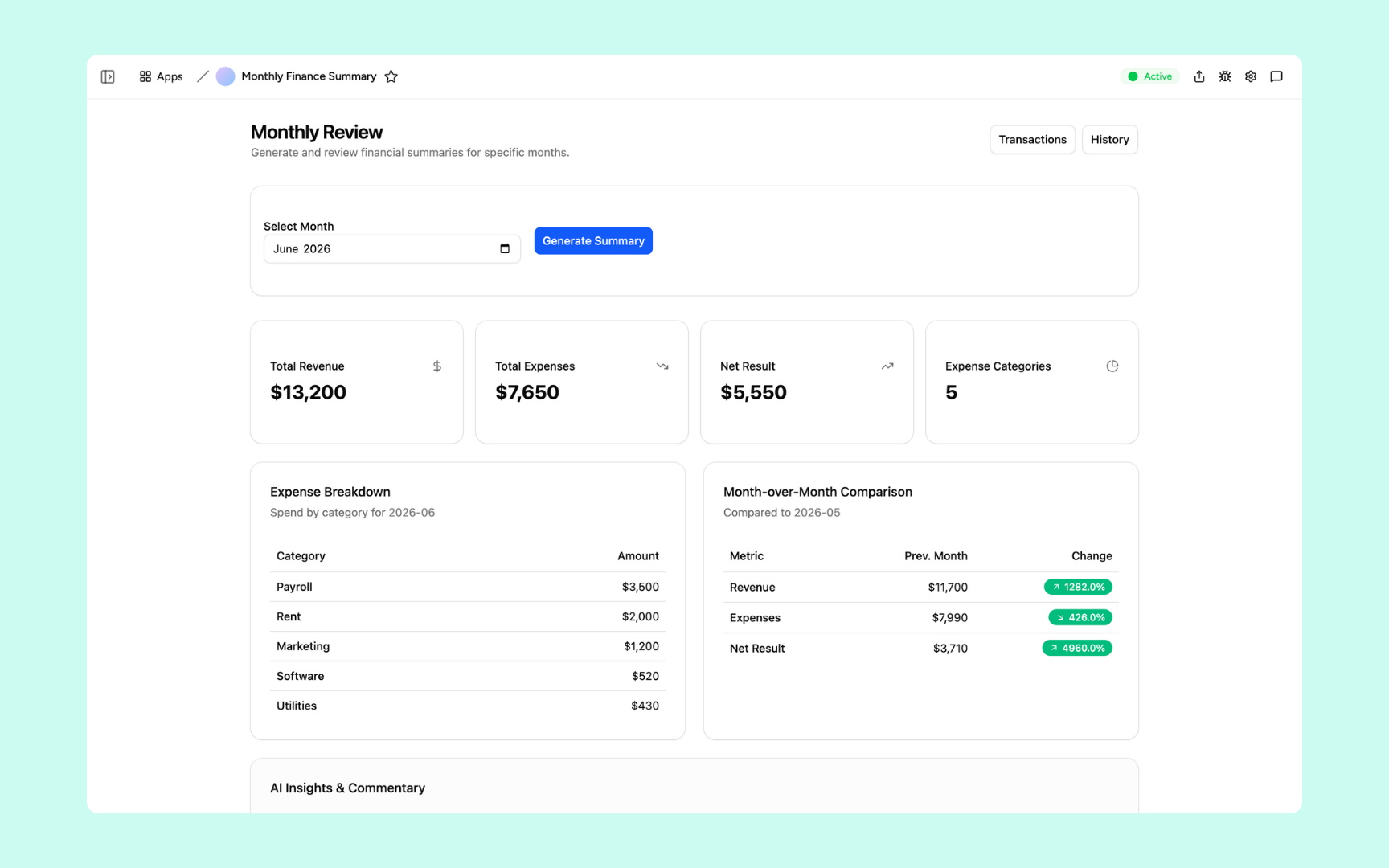Click trending-up icon on Net Result card
The image size is (1389, 868).
(887, 366)
